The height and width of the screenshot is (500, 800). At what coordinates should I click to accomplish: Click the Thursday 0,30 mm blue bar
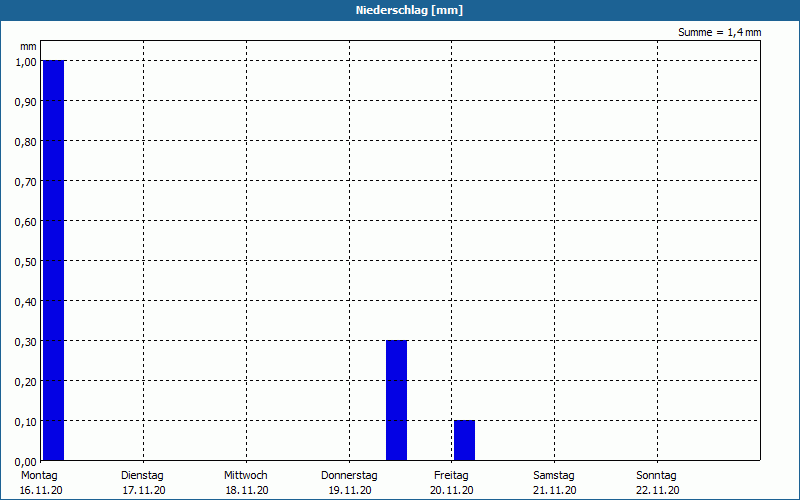click(x=396, y=401)
